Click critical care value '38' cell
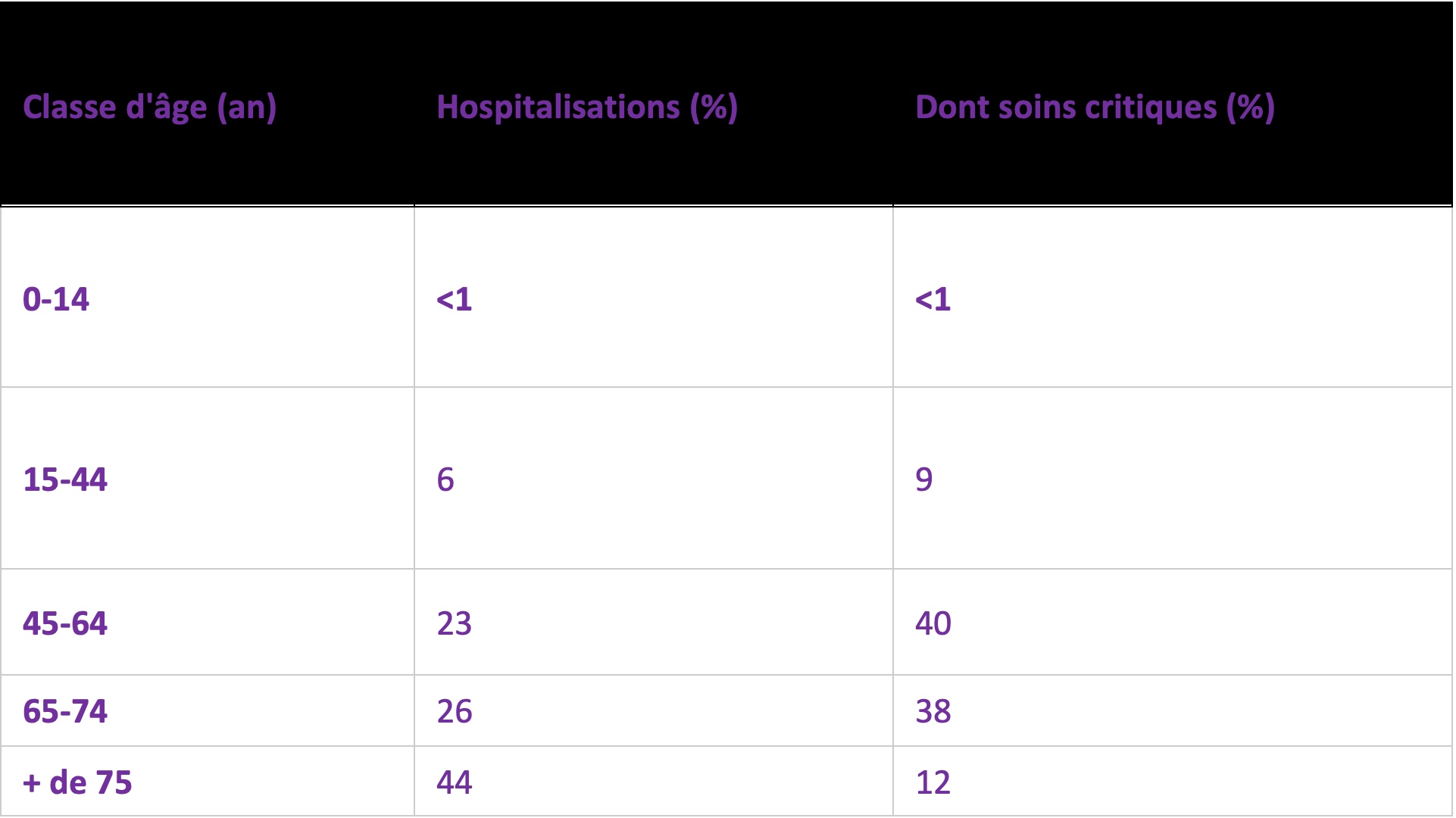Image resolution: width=1456 pixels, height=818 pixels. pos(1173,710)
